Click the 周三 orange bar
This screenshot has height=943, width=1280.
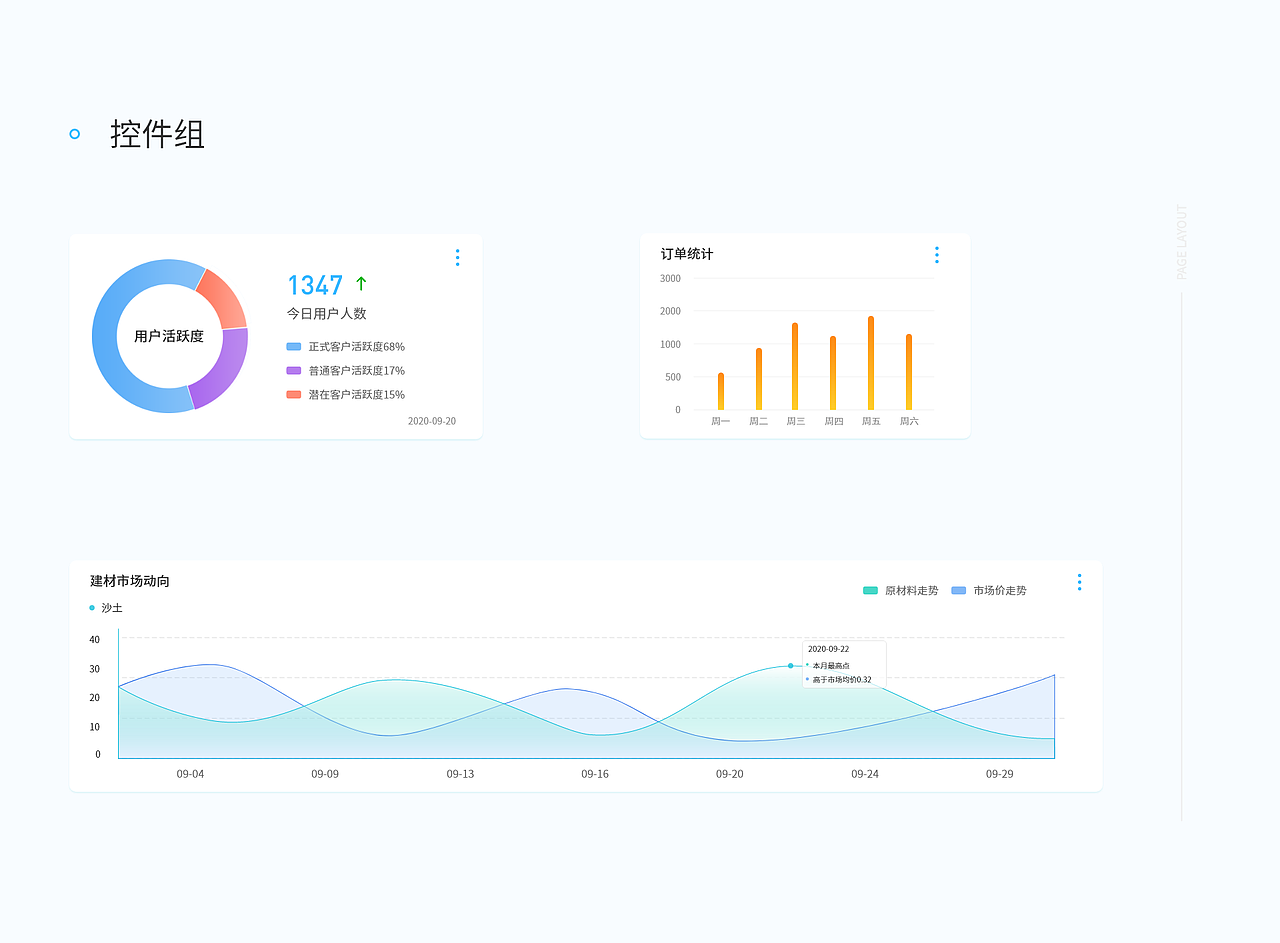click(795, 366)
